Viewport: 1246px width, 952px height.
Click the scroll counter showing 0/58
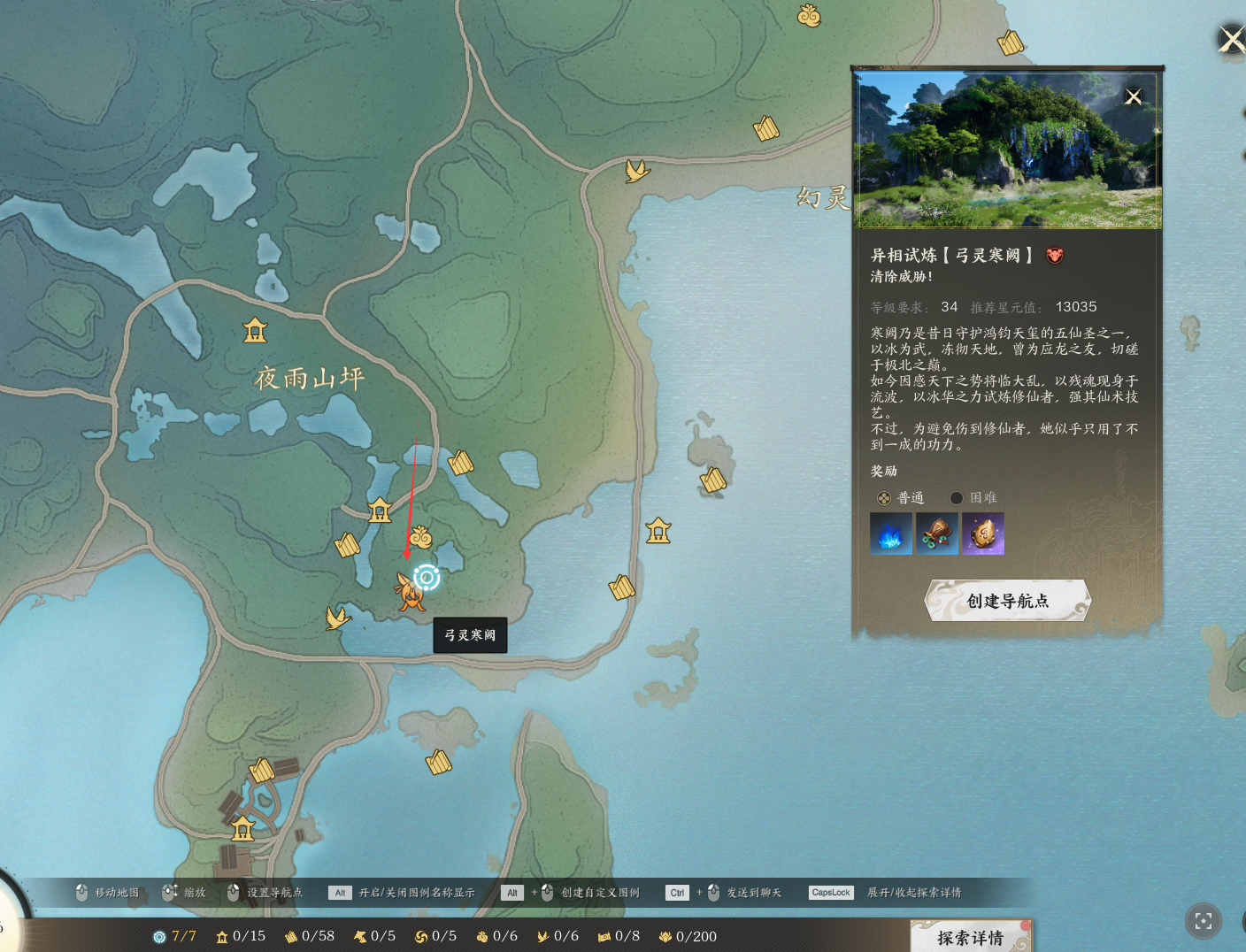(310, 936)
